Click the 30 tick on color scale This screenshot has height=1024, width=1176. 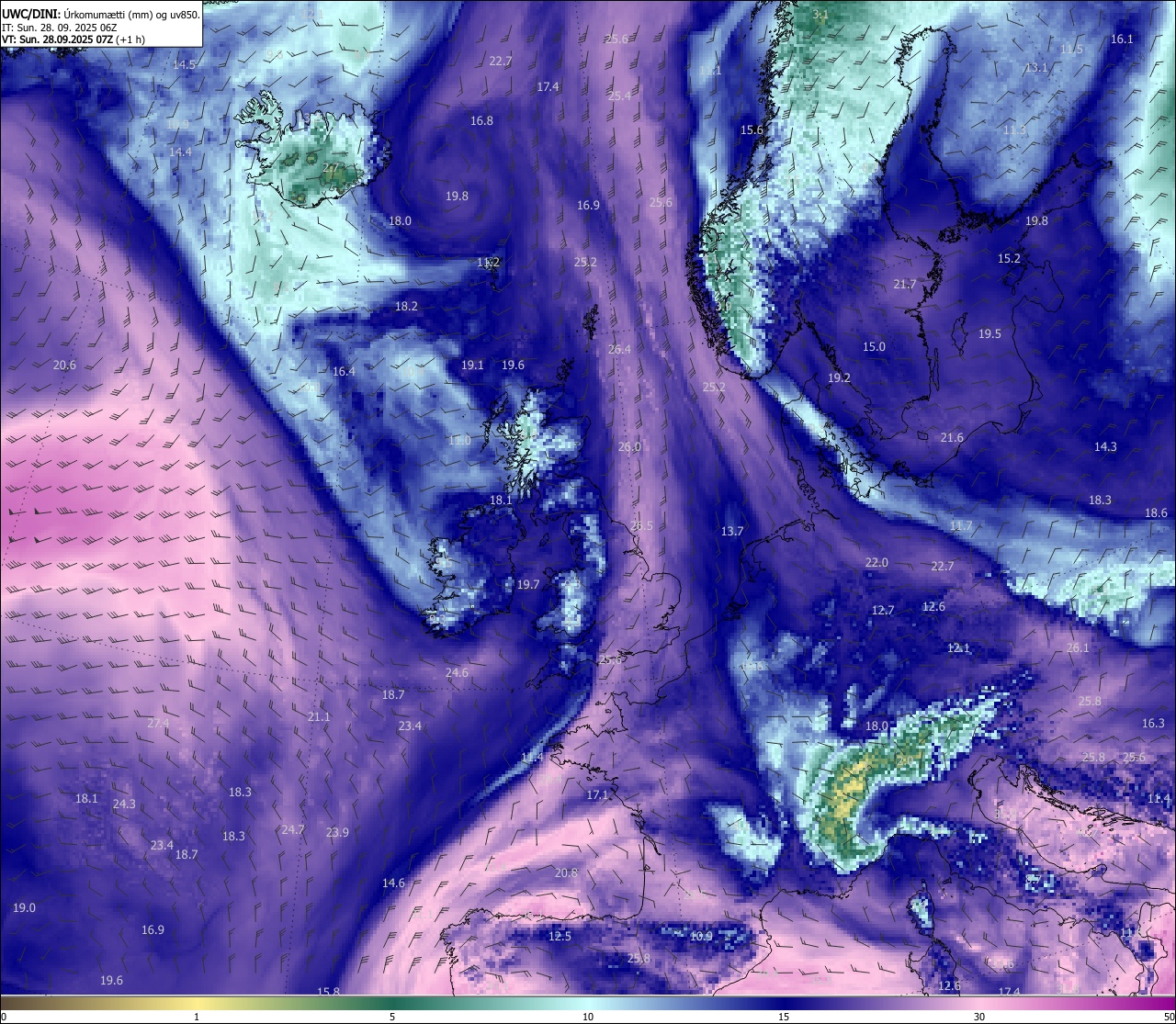click(979, 1016)
